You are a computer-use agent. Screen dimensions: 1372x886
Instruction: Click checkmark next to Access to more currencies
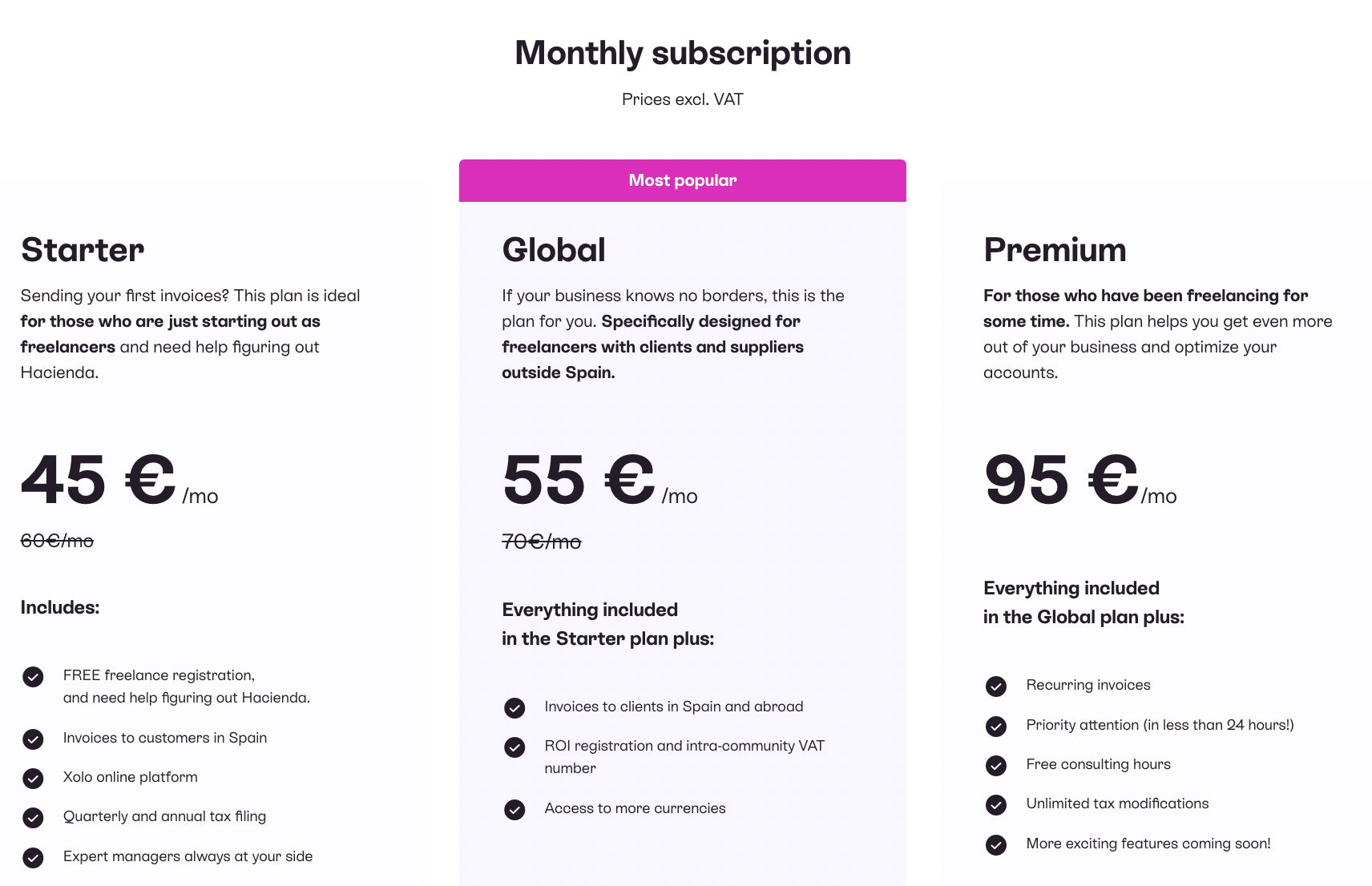click(514, 809)
